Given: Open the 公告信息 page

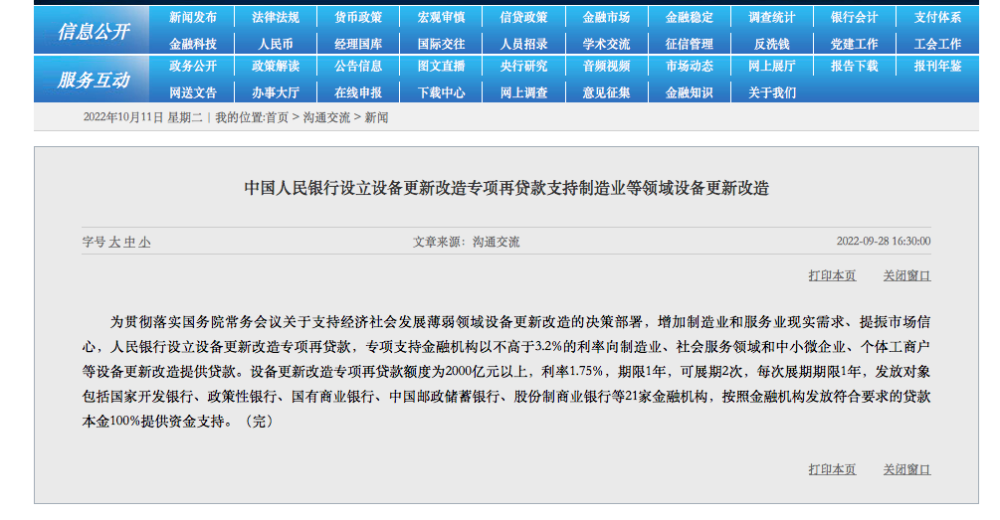Looking at the screenshot, I should 358,66.
